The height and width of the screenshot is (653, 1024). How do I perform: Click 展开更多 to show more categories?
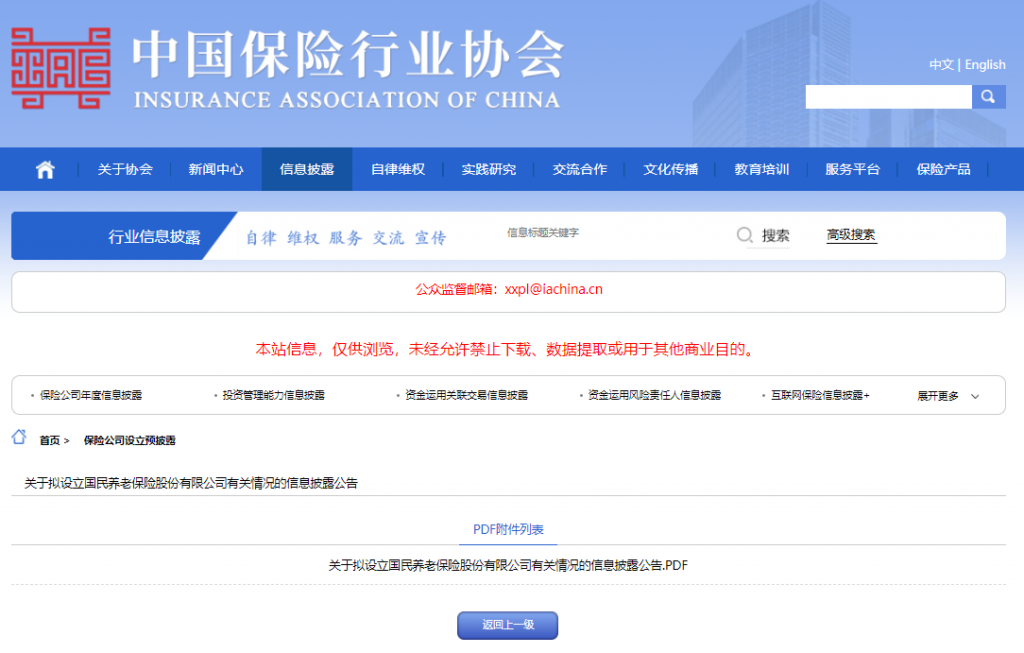pyautogui.click(x=938, y=396)
